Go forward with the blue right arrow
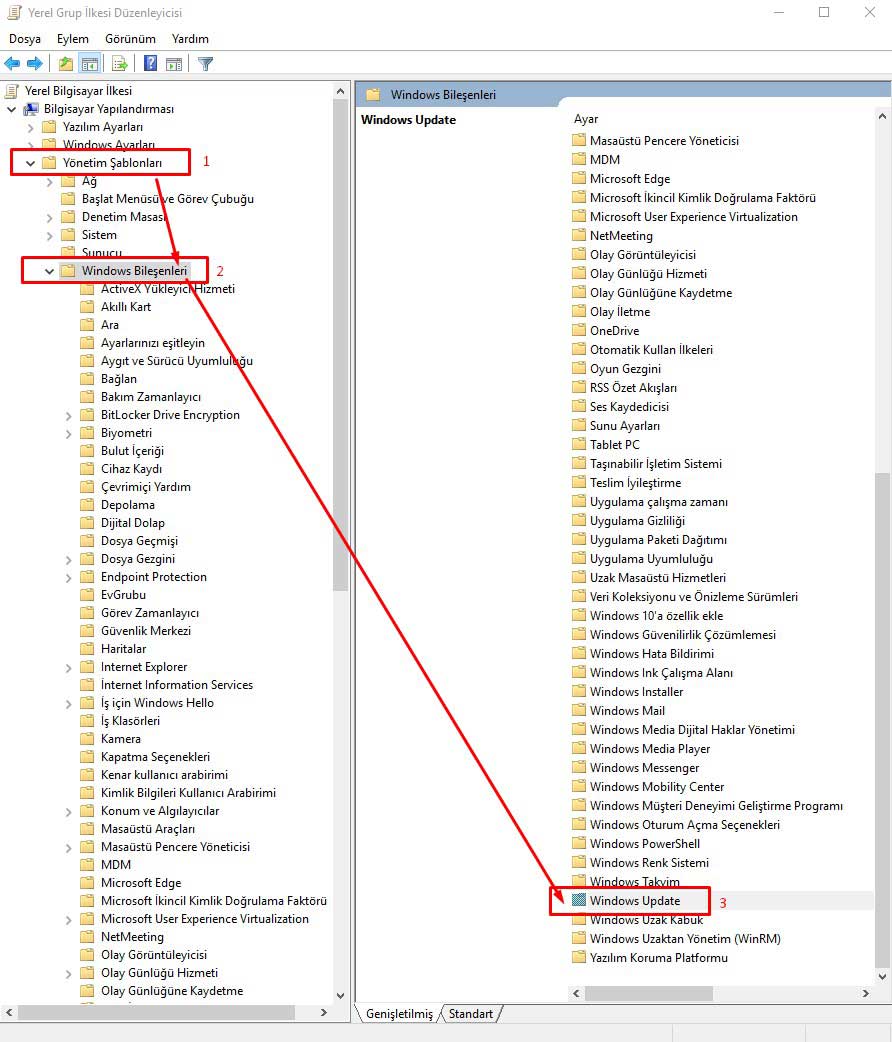The width and height of the screenshot is (892, 1042). tap(35, 64)
